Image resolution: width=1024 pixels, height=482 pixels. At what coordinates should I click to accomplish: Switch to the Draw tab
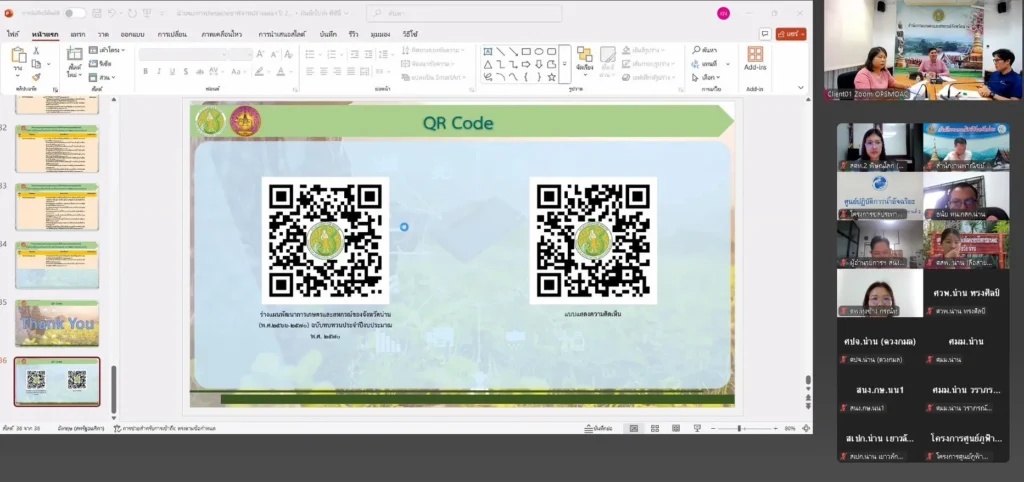103,34
